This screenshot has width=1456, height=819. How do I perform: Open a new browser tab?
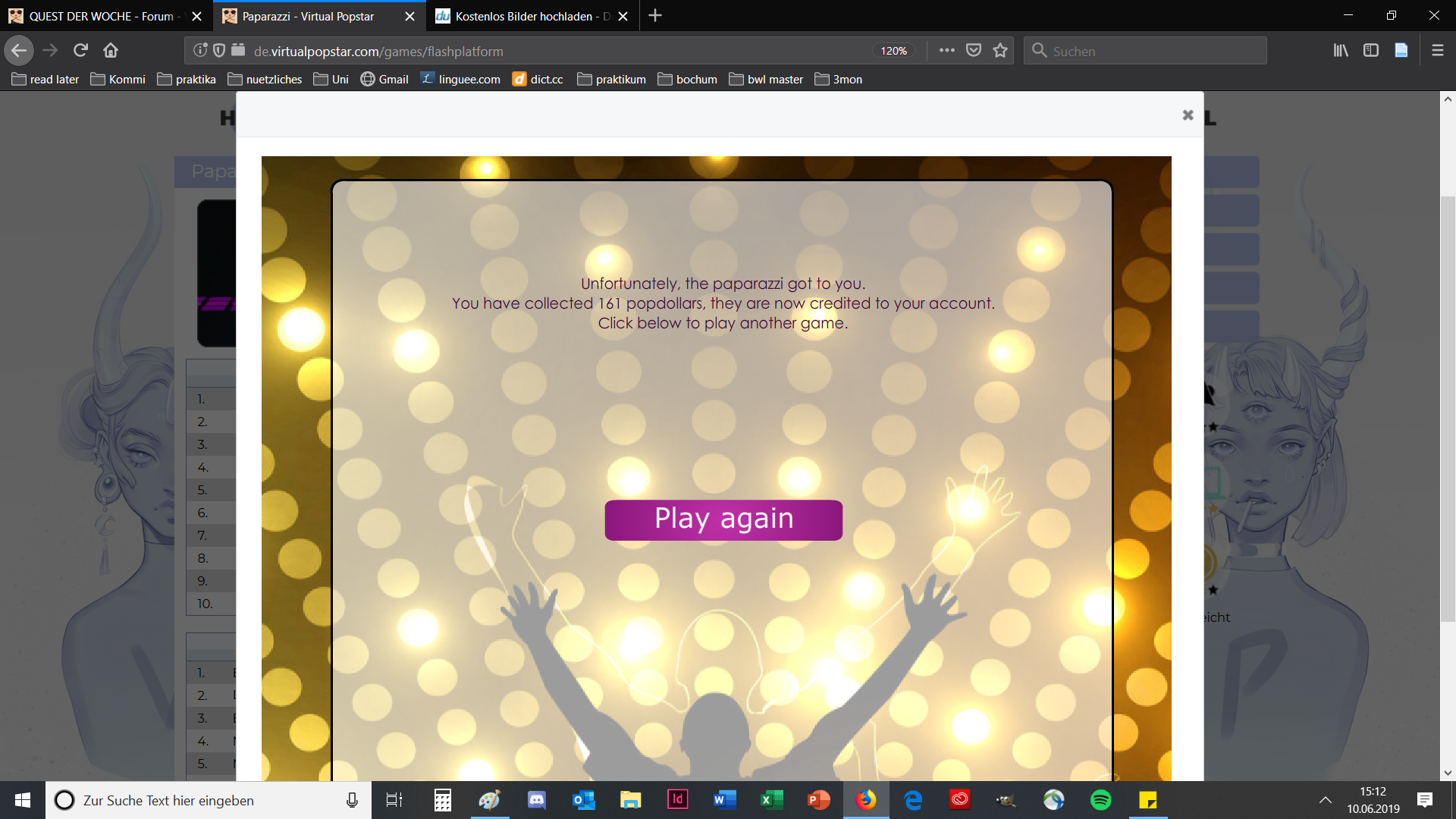point(655,16)
